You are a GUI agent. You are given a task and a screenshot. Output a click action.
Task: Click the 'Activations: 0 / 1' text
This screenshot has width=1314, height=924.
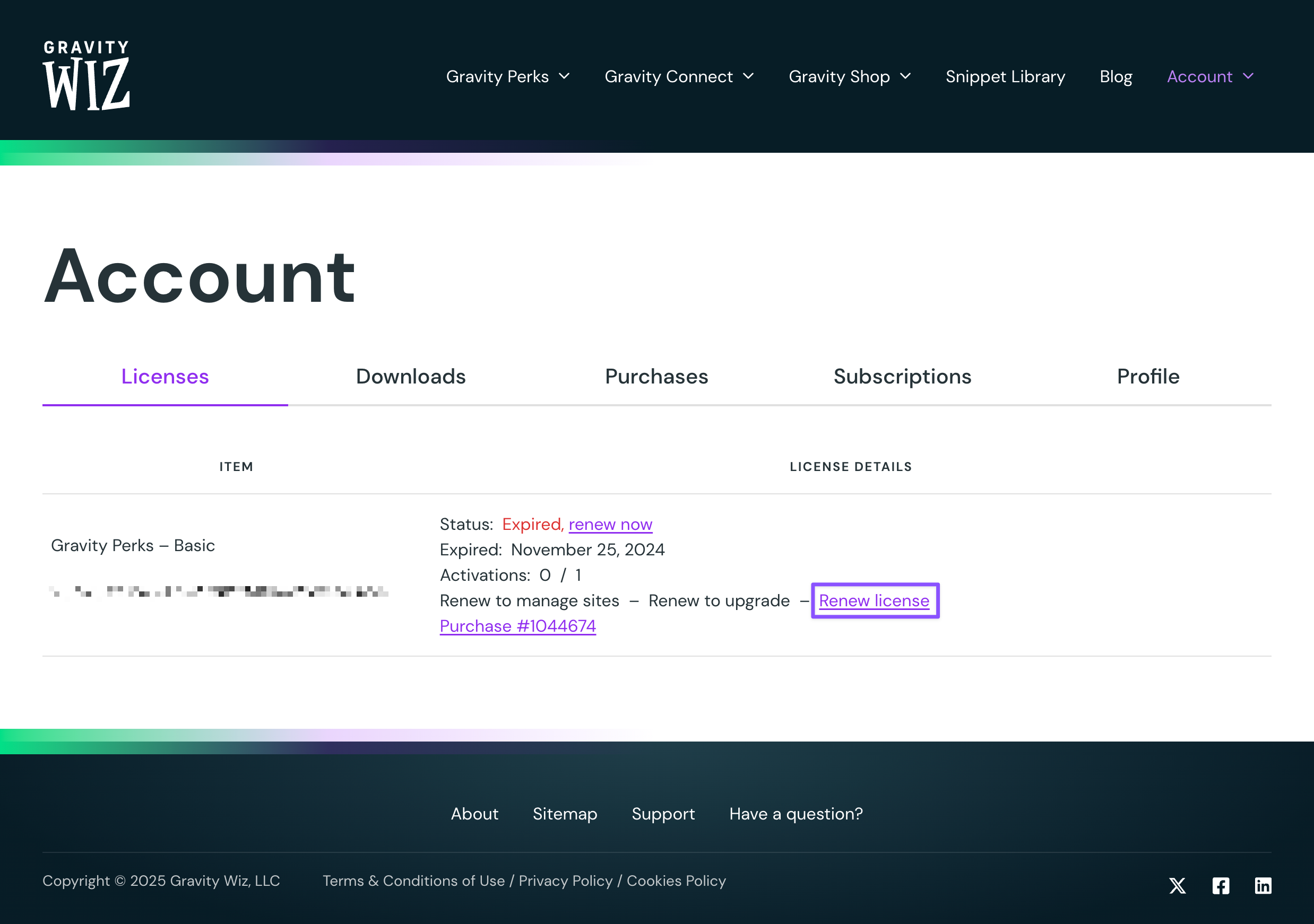click(511, 575)
